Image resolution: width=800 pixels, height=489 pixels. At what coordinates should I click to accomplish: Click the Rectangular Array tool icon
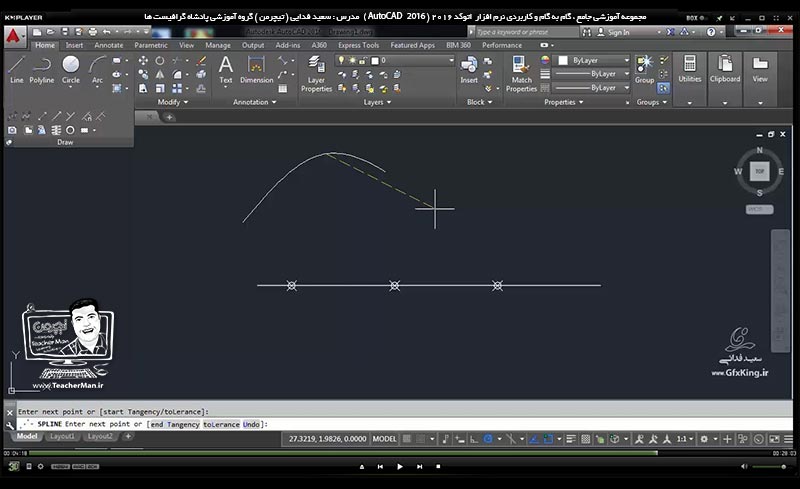(177, 88)
